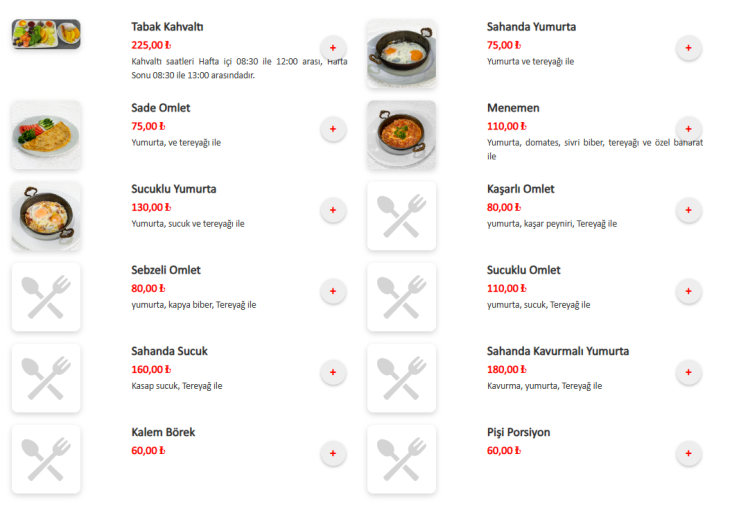This screenshot has height=506, width=750.
Task: Add Sahanda Yumurta using the plus icon
Action: point(688,48)
